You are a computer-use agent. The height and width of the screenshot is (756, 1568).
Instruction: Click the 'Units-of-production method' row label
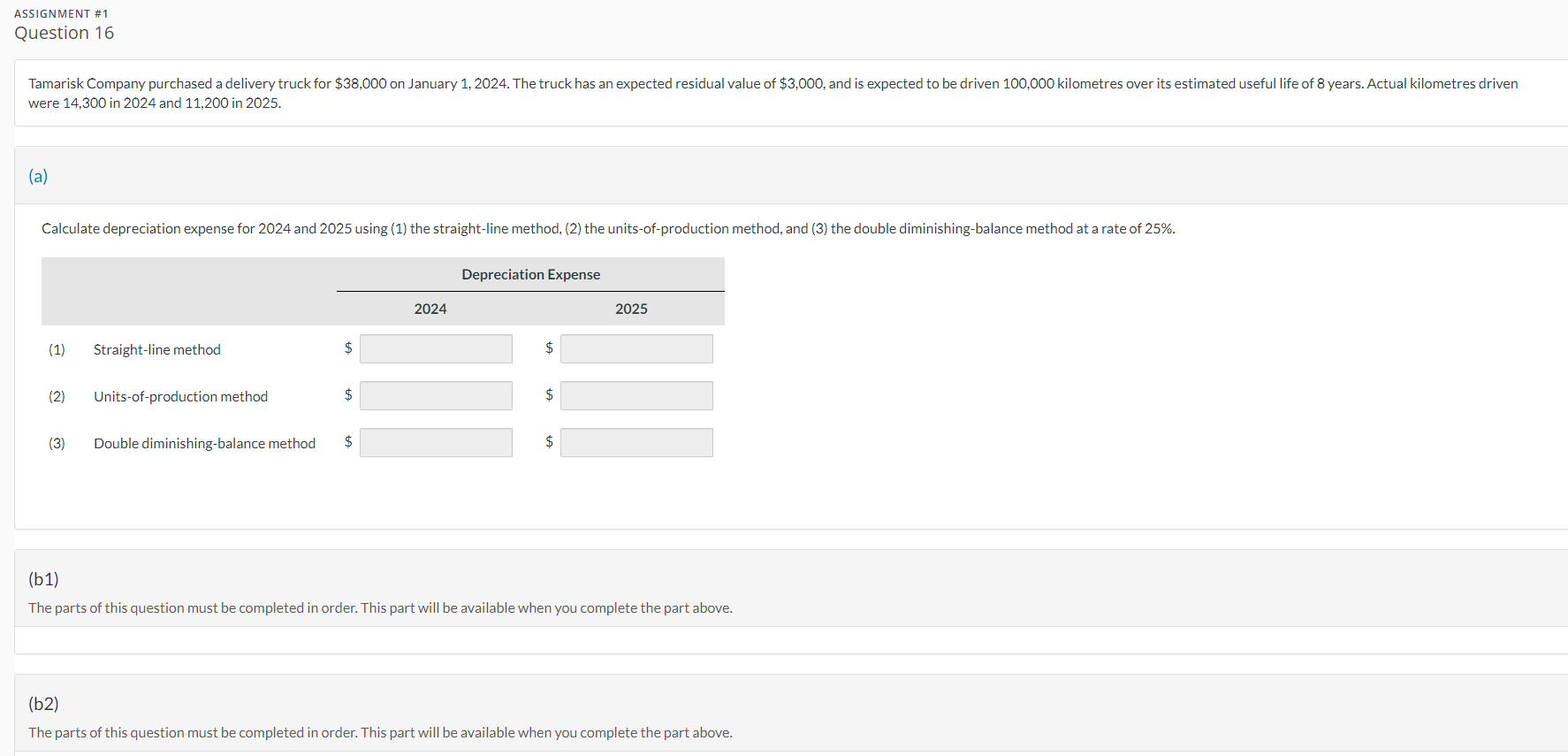181,396
